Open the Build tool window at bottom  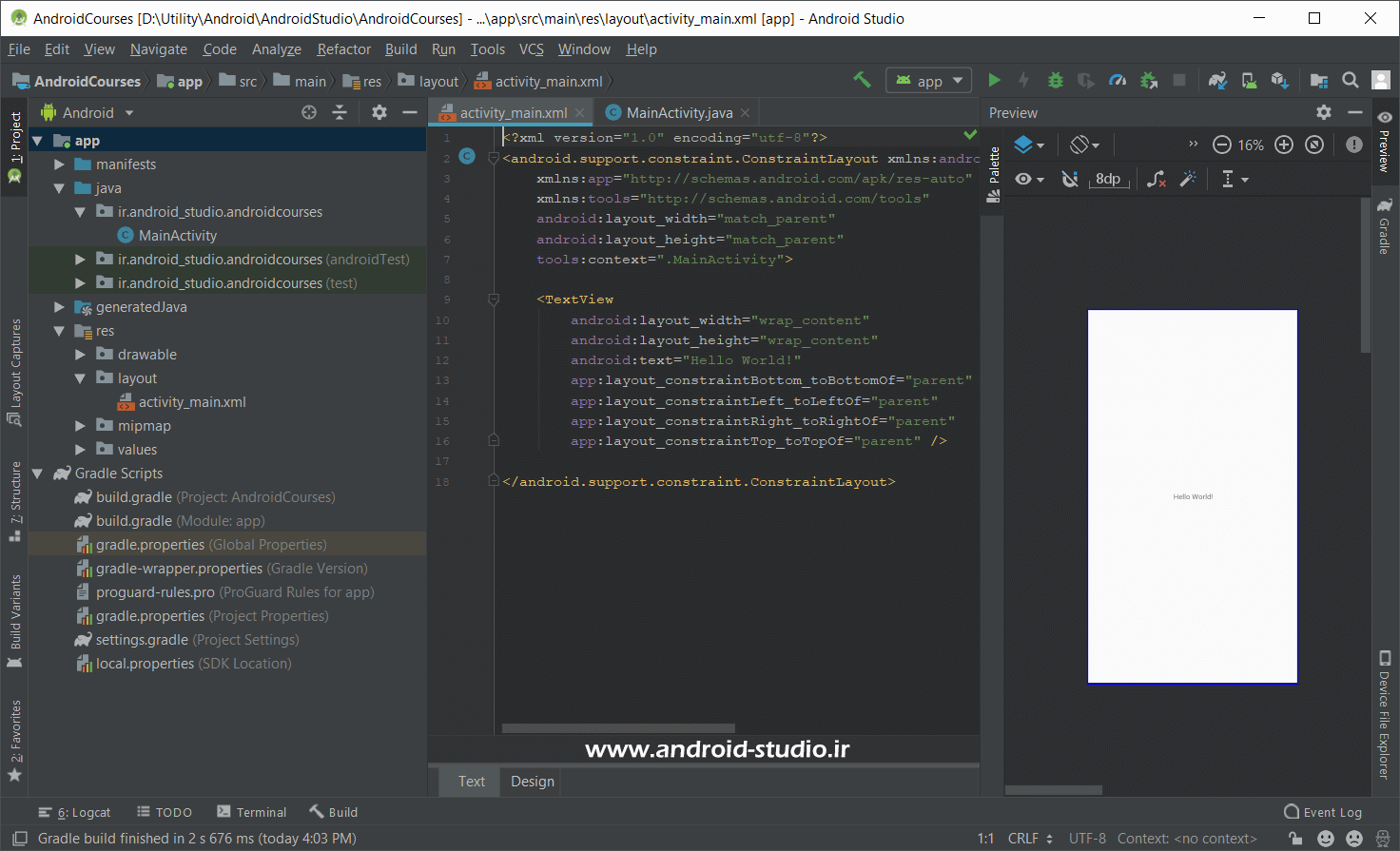click(333, 812)
